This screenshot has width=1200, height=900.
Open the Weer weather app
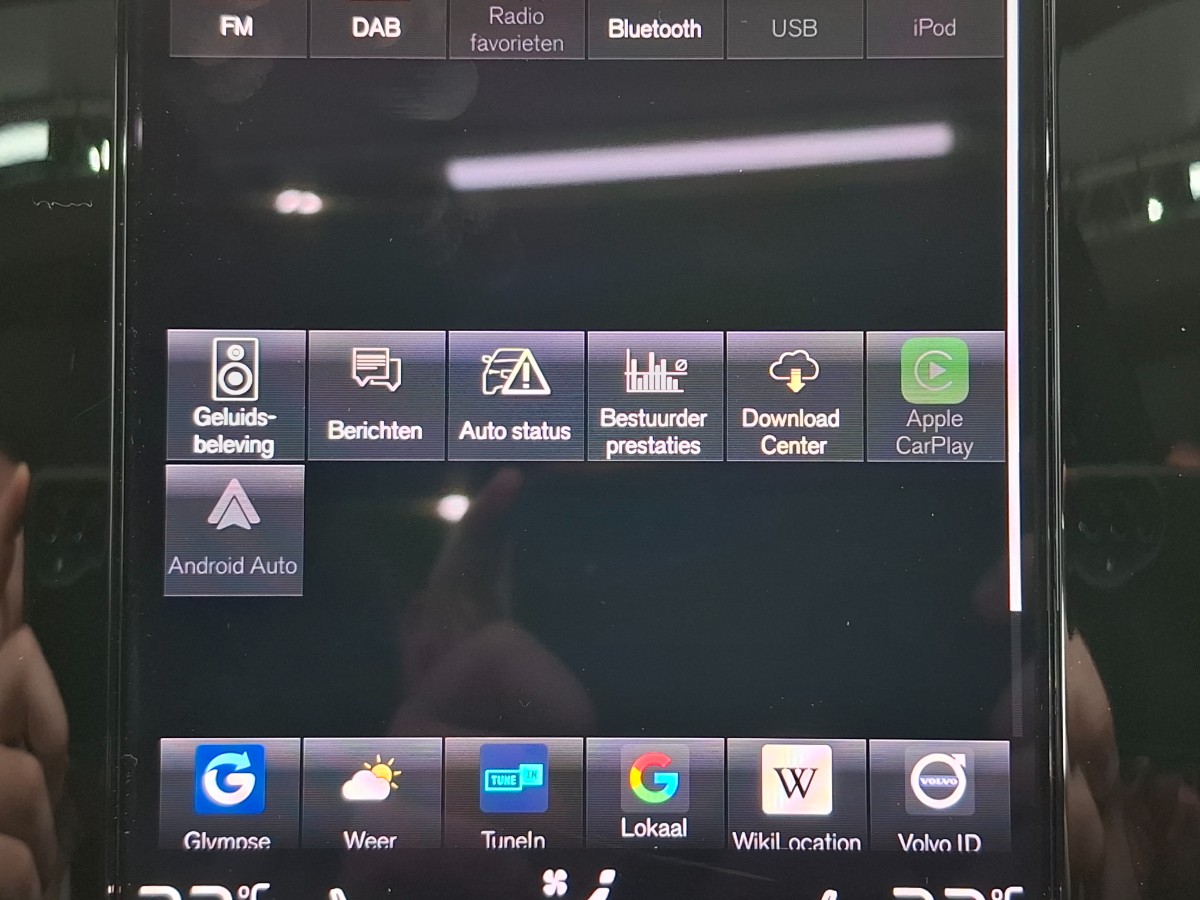click(372, 794)
